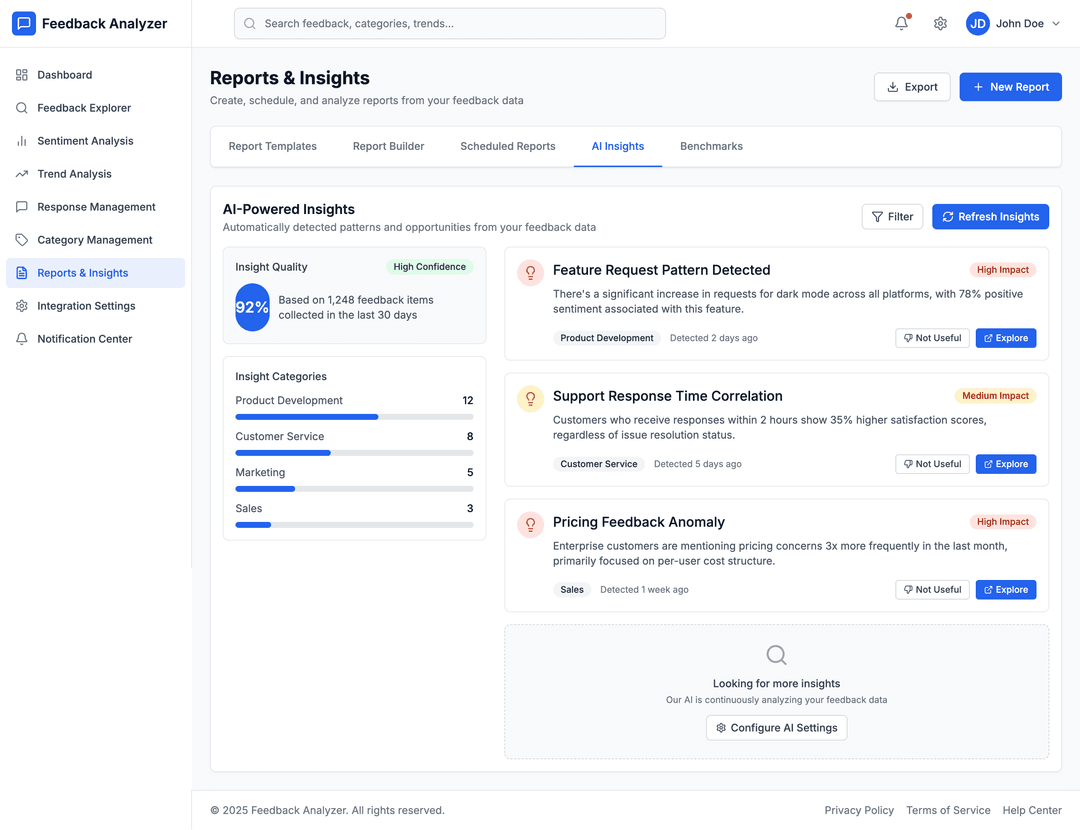This screenshot has width=1080, height=830.
Task: Click the feedback search field
Action: click(x=449, y=22)
